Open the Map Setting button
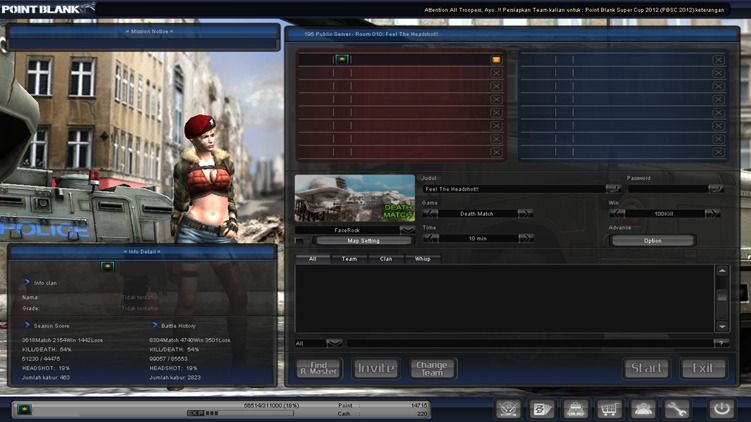 pyautogui.click(x=364, y=241)
